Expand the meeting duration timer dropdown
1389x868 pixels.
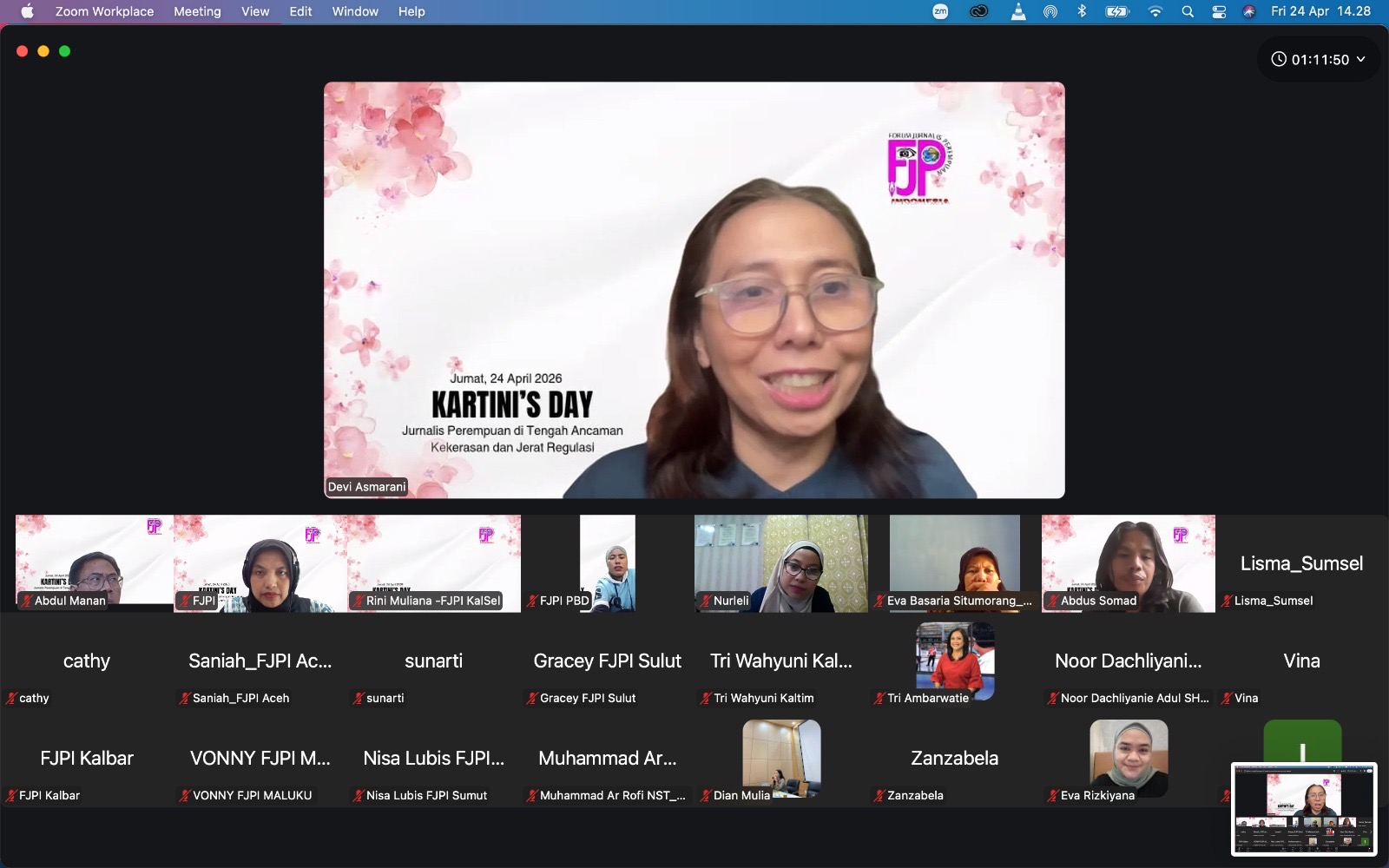pos(1360,59)
